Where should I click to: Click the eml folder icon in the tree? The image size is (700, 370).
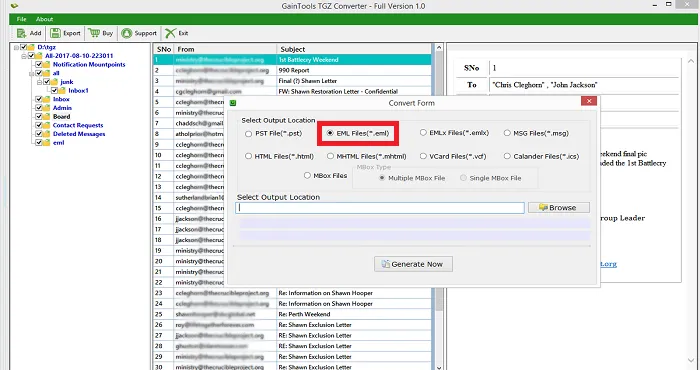[46, 143]
